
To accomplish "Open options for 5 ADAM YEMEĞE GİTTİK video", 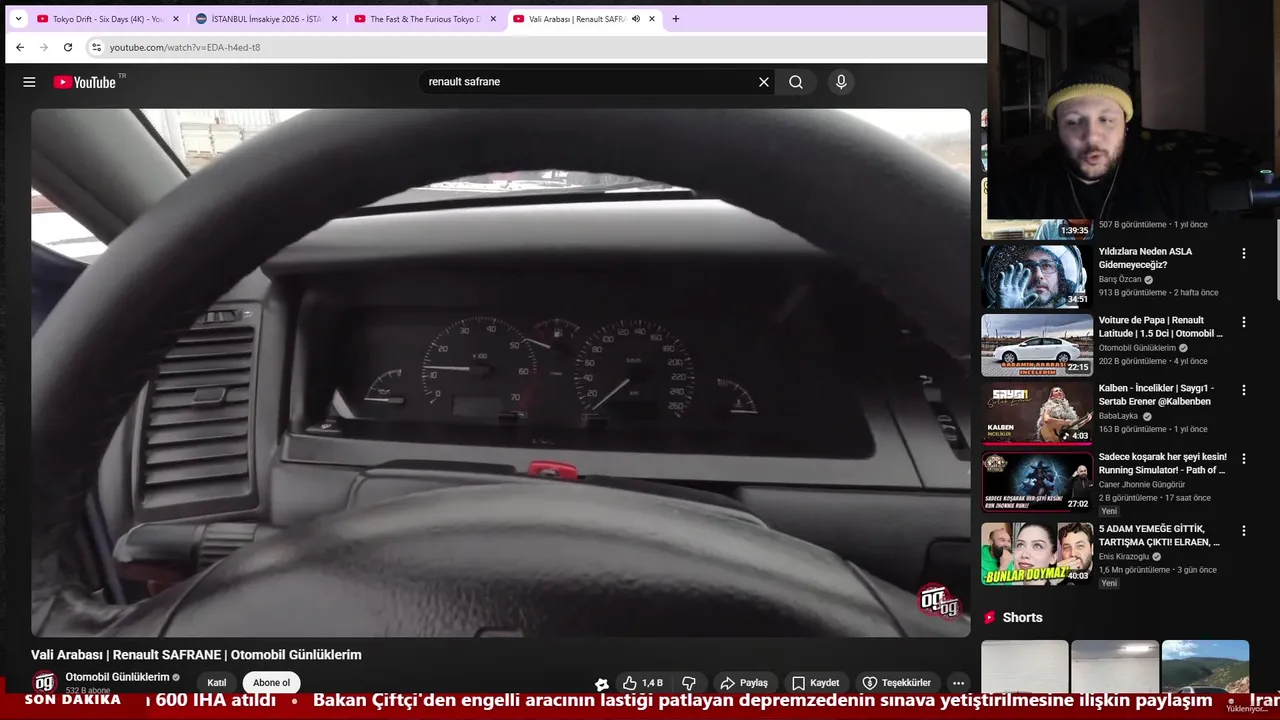I will (1244, 531).
